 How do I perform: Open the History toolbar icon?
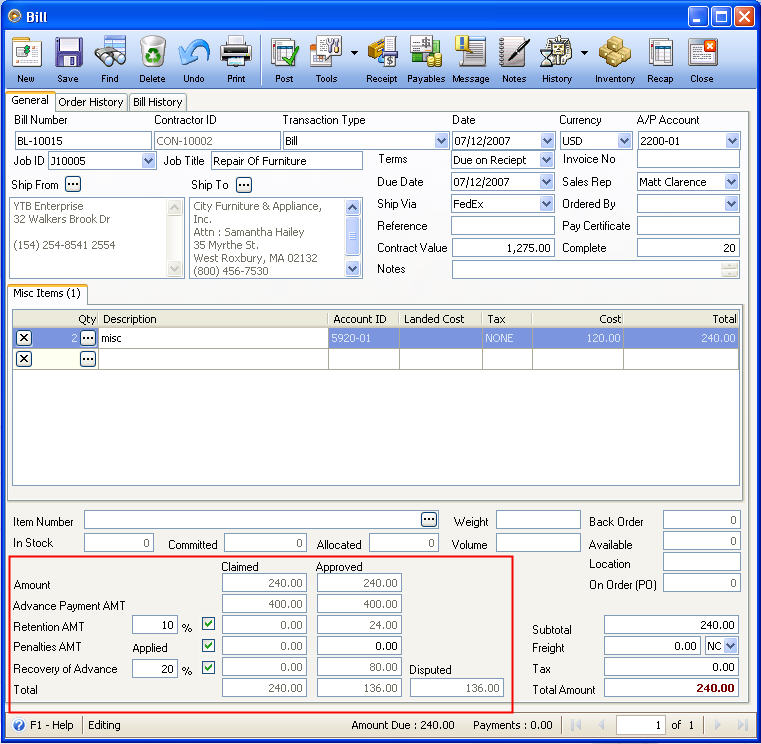click(x=557, y=59)
